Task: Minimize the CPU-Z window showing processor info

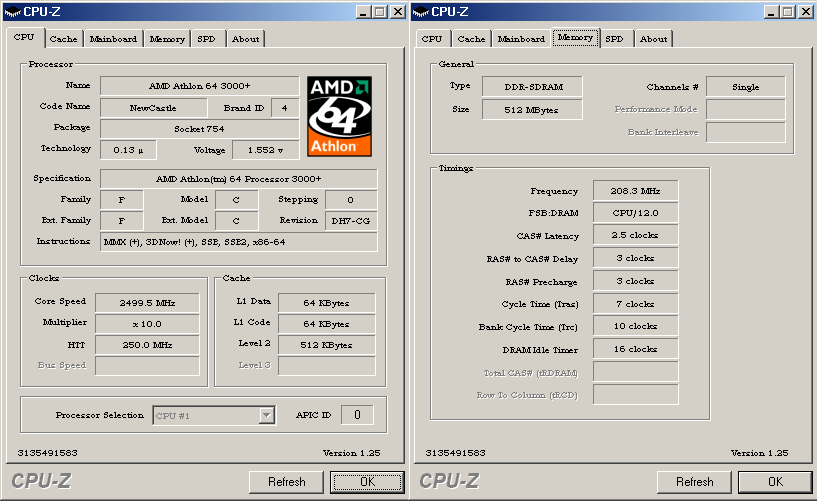Action: click(x=363, y=12)
